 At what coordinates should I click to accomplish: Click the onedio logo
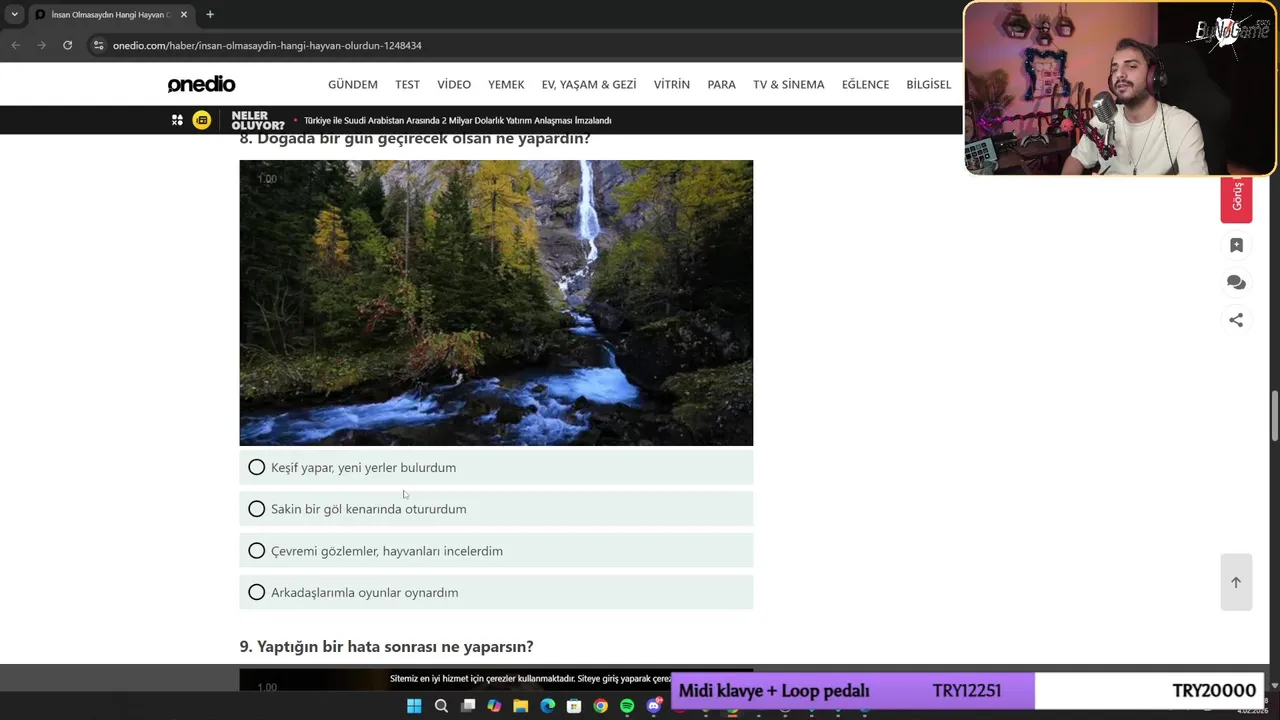click(x=201, y=84)
